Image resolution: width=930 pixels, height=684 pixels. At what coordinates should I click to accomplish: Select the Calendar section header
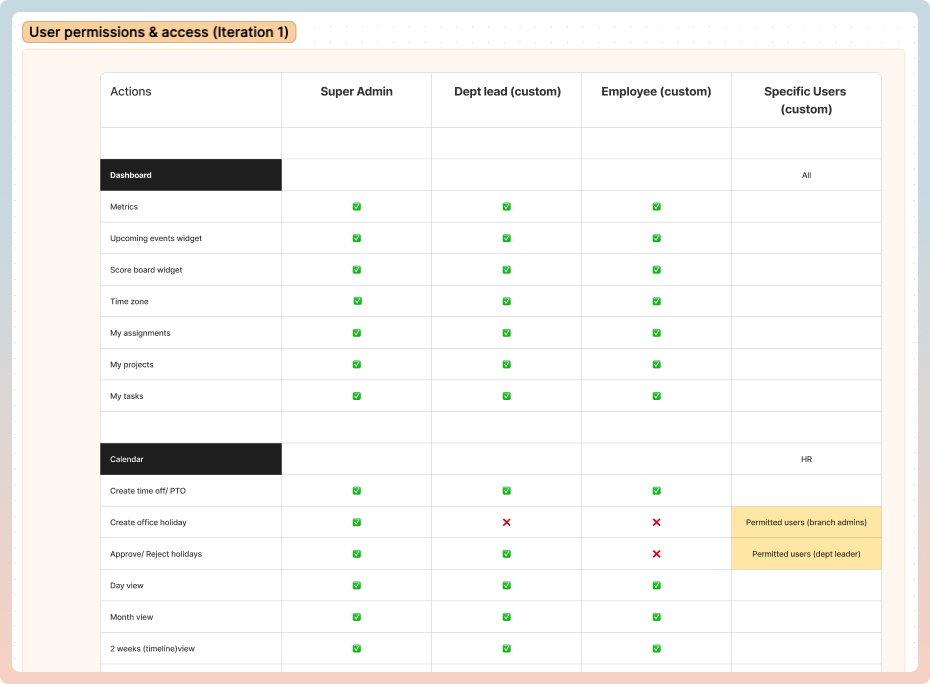point(191,459)
